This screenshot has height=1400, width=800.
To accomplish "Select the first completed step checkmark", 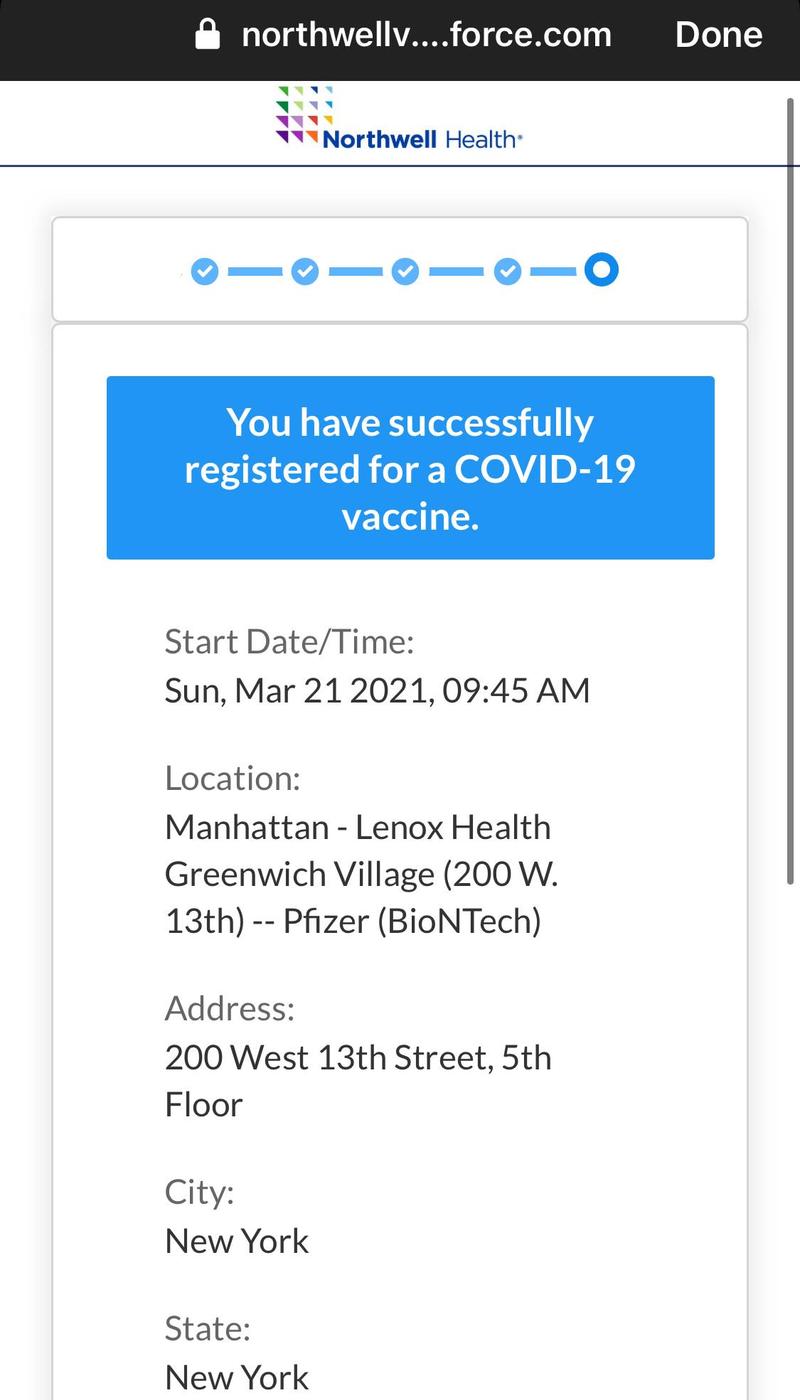I will click(204, 271).
